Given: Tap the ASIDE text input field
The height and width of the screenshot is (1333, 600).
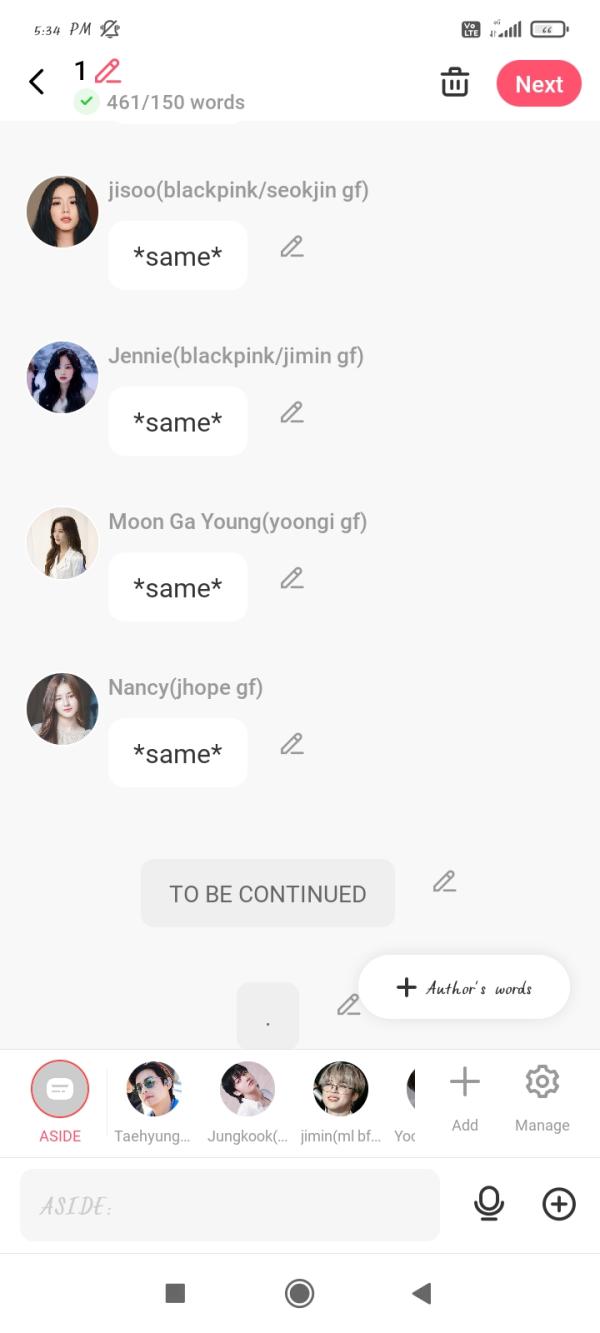Looking at the screenshot, I should (x=230, y=1205).
